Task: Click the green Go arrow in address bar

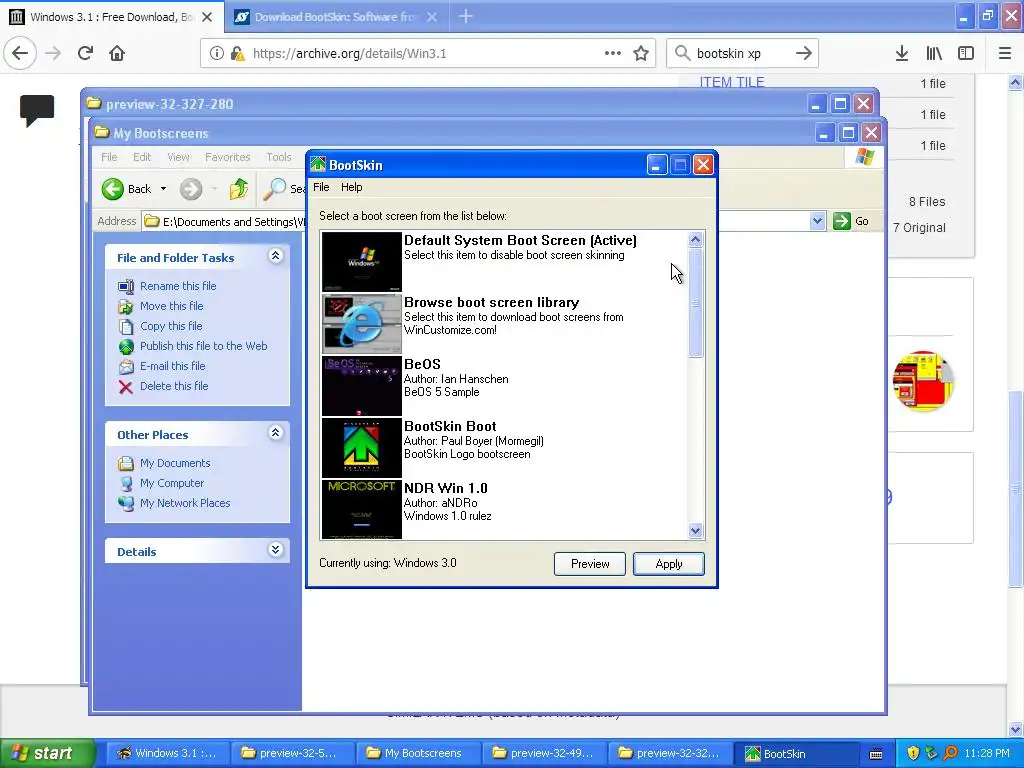Action: 842,221
